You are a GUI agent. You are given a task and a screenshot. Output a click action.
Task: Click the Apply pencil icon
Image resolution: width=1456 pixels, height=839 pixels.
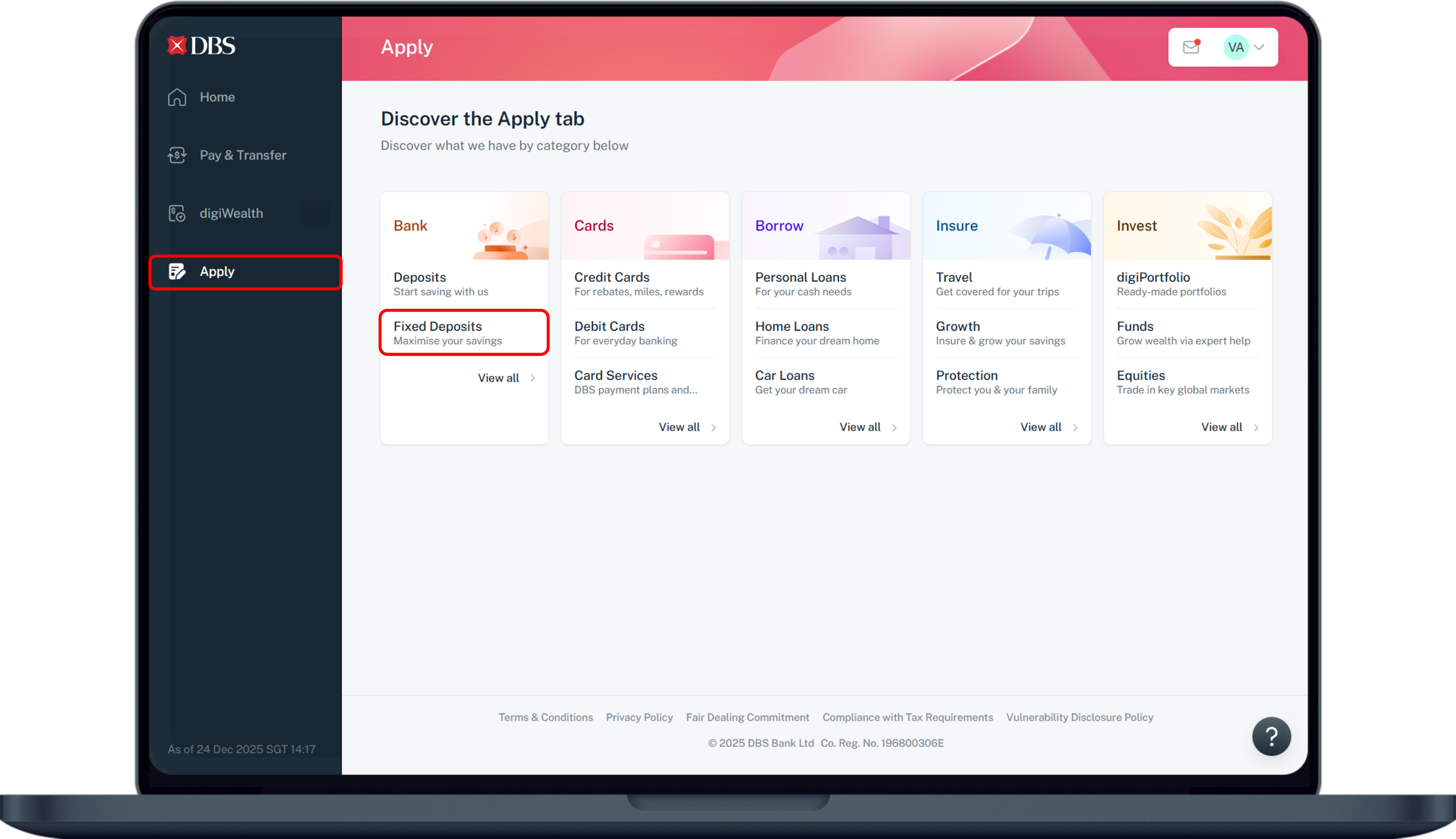pyautogui.click(x=177, y=271)
